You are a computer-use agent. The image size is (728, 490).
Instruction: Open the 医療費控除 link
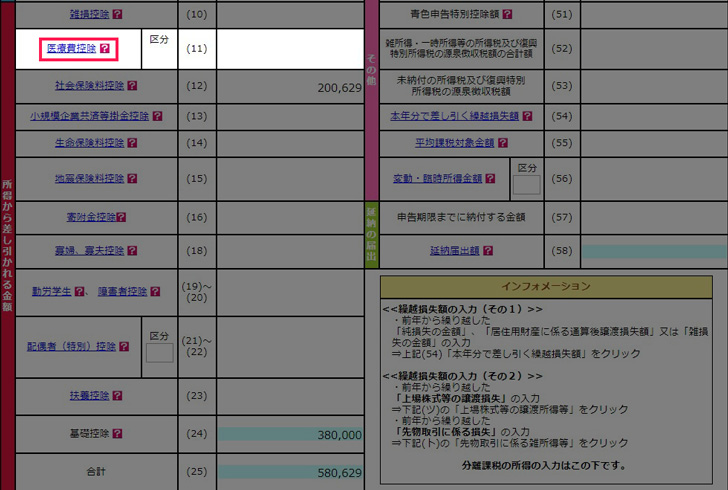71,48
